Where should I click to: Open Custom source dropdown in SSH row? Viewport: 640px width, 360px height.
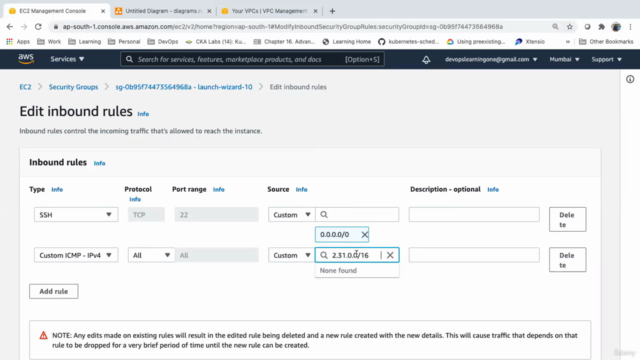(x=291, y=215)
